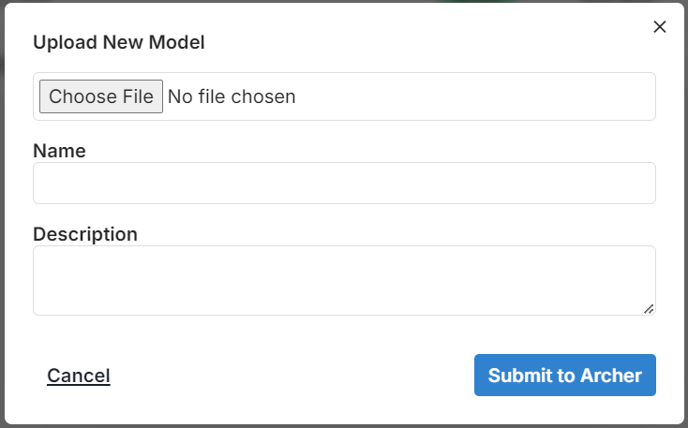Click the Upload New Model heading
The image size is (688, 428).
119,43
